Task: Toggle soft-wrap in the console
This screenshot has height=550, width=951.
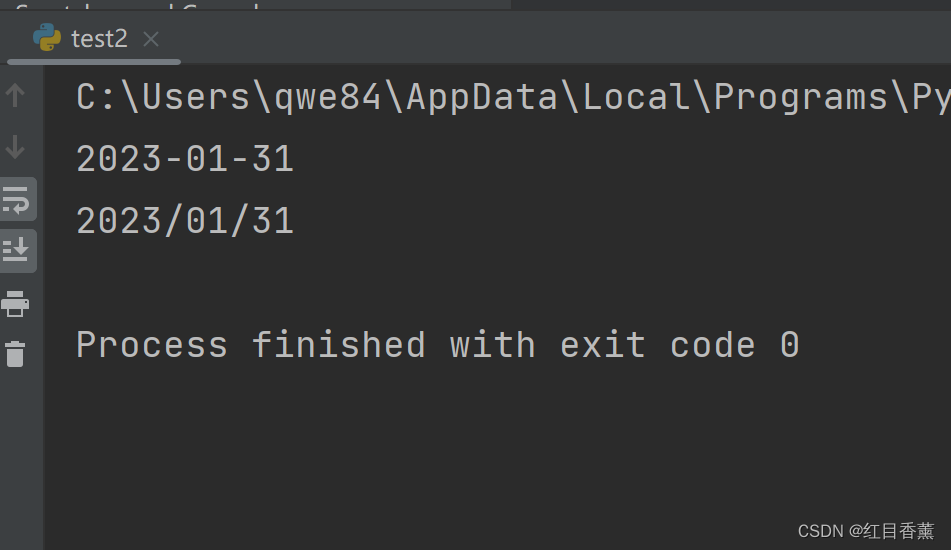Action: point(17,200)
